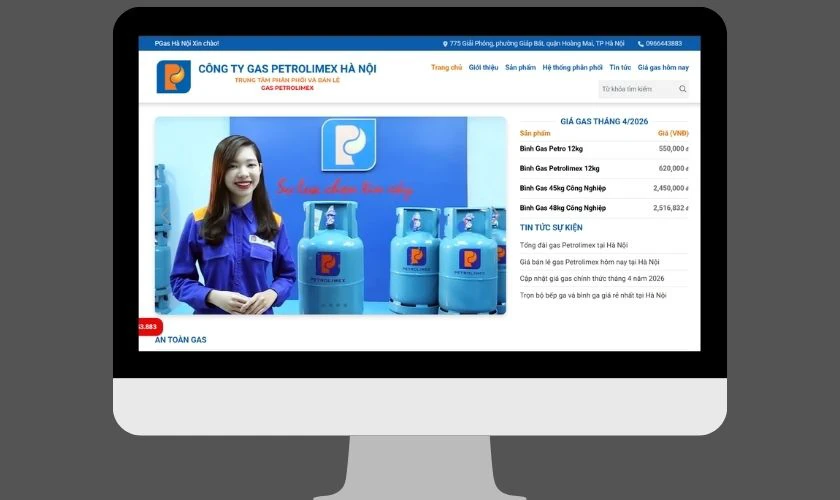Image resolution: width=840 pixels, height=500 pixels.
Task: Click the red floating call badge
Action: [x=150, y=326]
